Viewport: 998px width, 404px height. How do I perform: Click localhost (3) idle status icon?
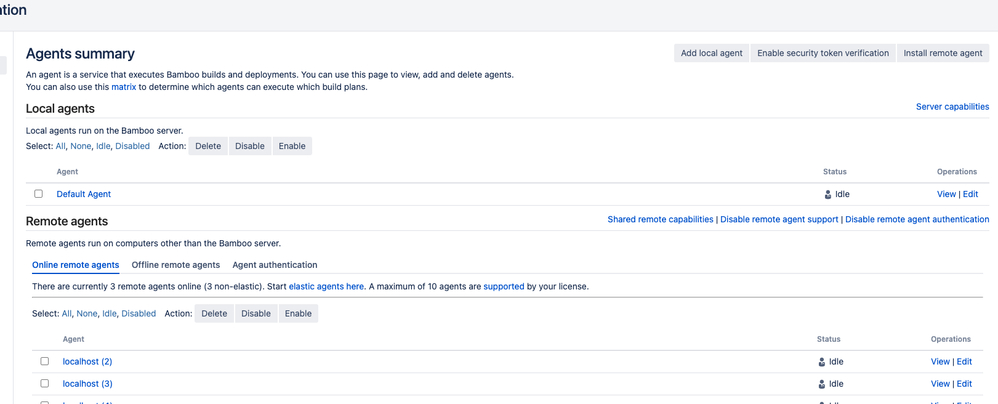click(x=822, y=384)
